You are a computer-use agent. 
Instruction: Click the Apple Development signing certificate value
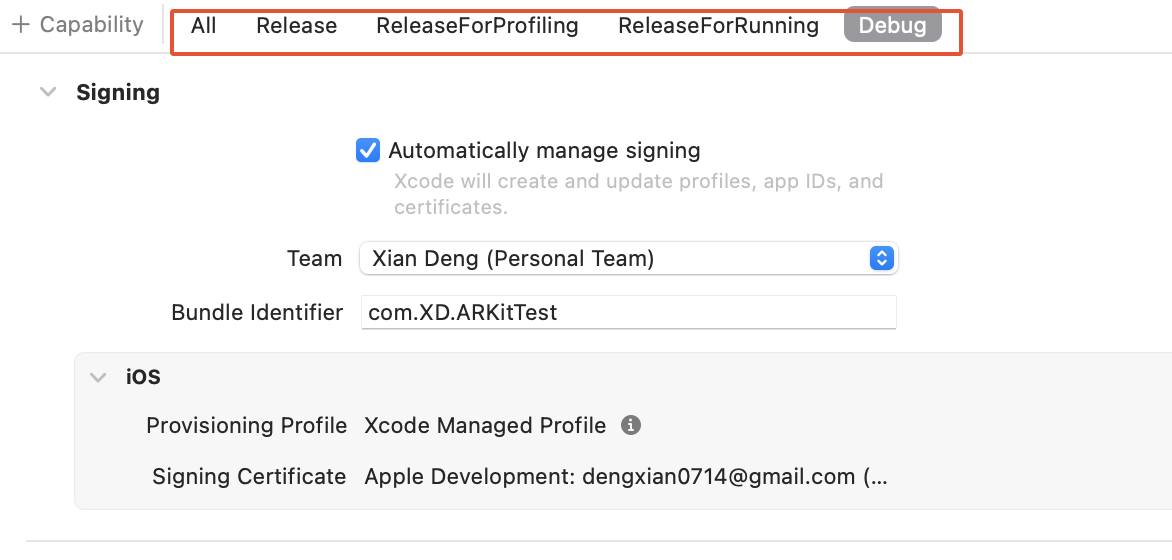[x=625, y=477]
